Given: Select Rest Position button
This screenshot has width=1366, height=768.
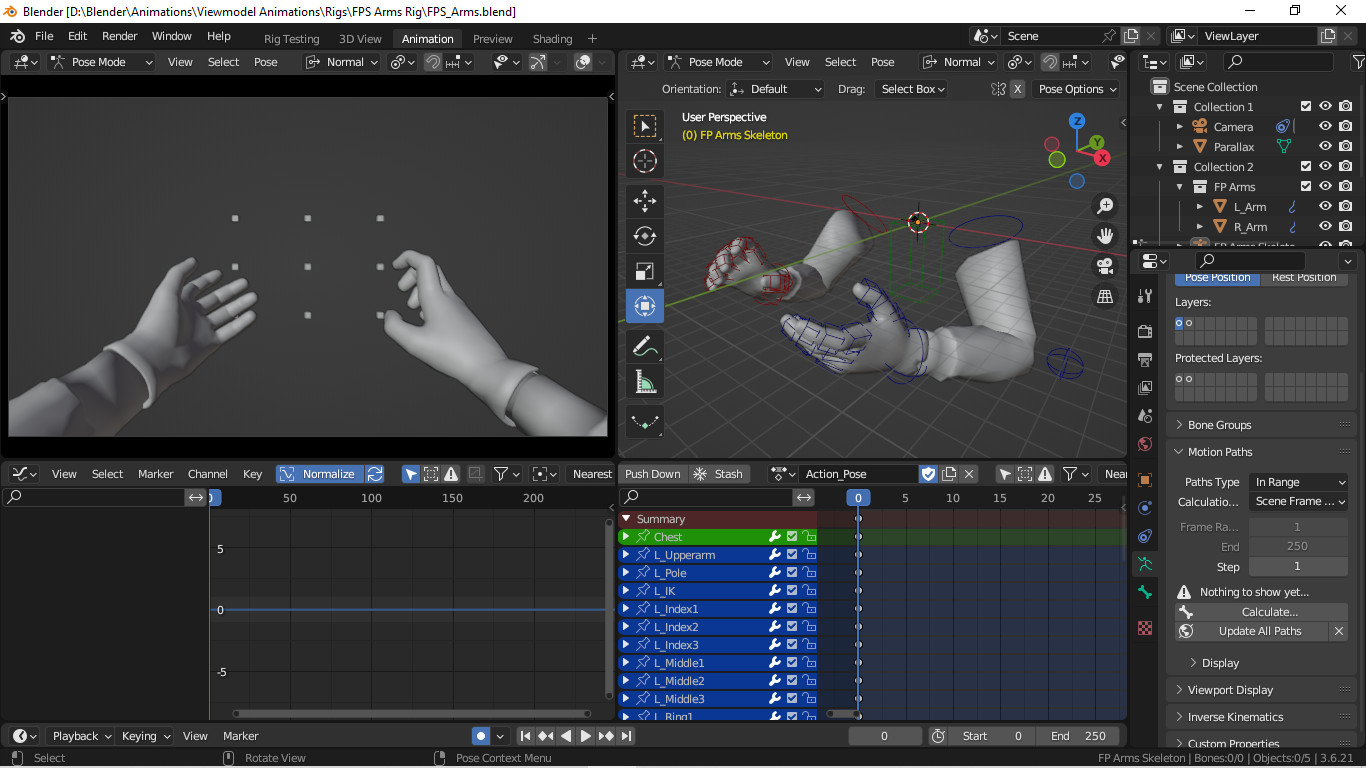Looking at the screenshot, I should pyautogui.click(x=1304, y=277).
